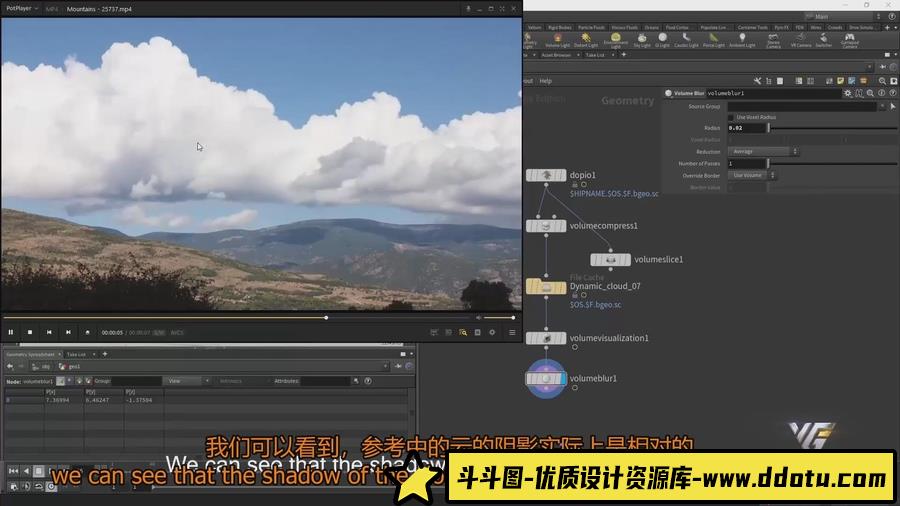Viewport: 900px width, 506px height.
Task: Switch to the Geometry Spreadsheet tab
Action: 30,355
